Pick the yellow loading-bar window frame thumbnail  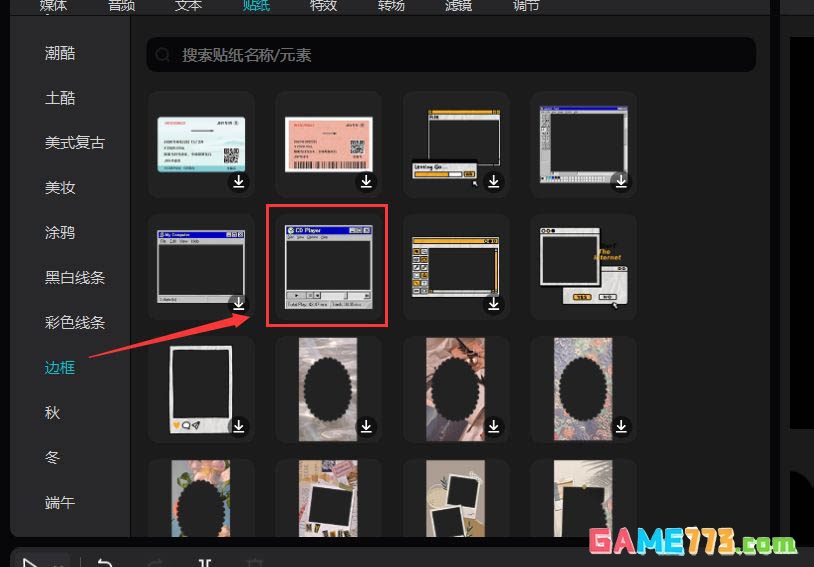click(x=456, y=145)
